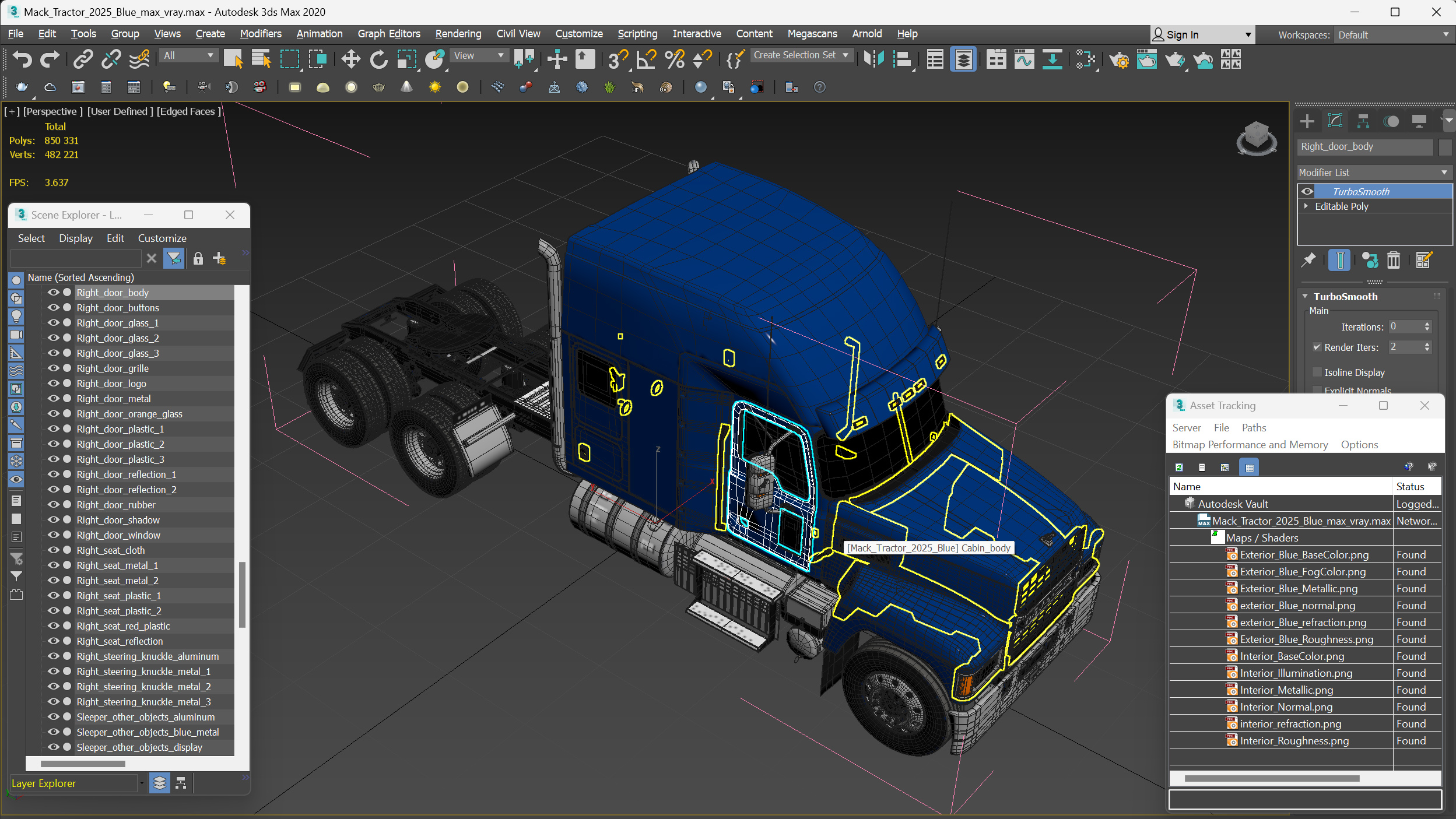Open Asset Tracking Options menu

(x=1359, y=445)
